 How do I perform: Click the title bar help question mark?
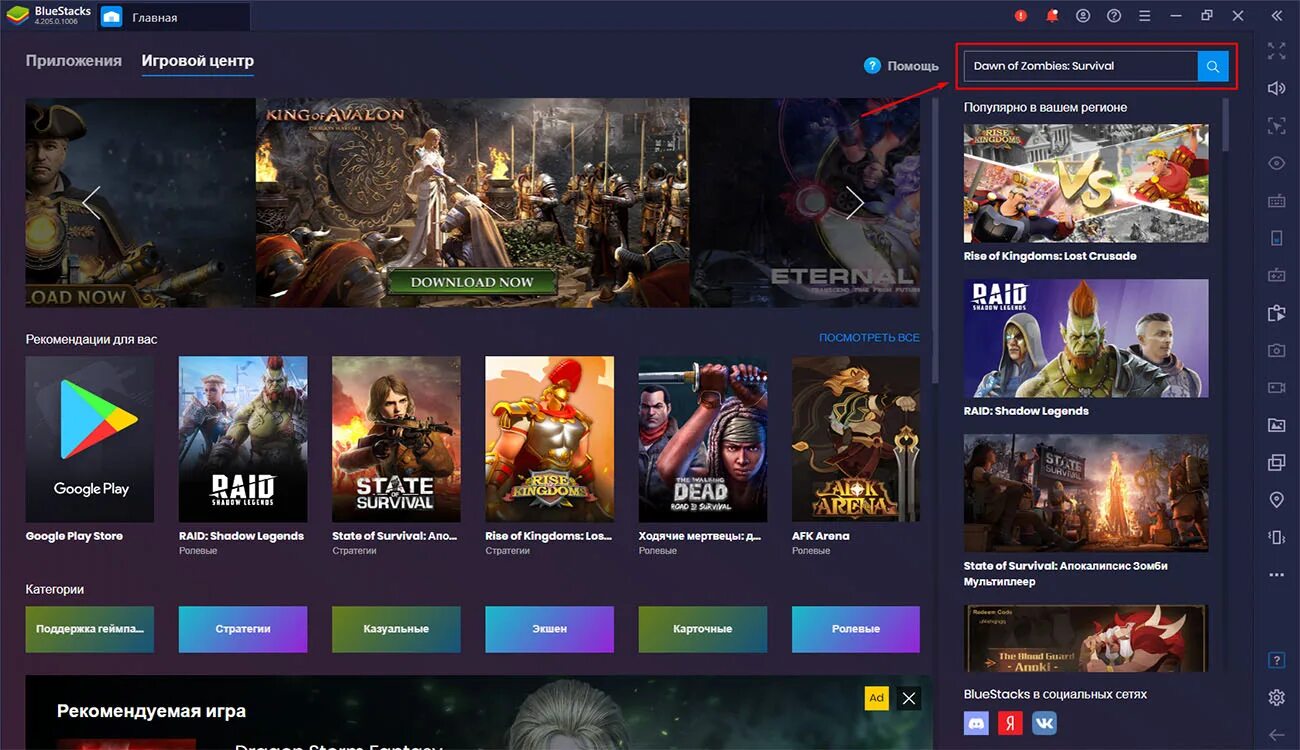1114,16
